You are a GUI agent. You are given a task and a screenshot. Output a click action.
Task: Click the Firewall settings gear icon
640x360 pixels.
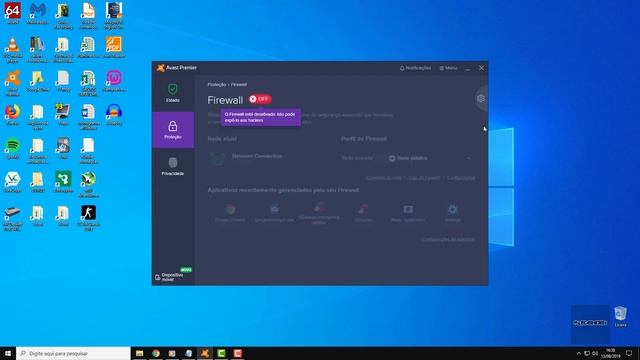pyautogui.click(x=481, y=98)
